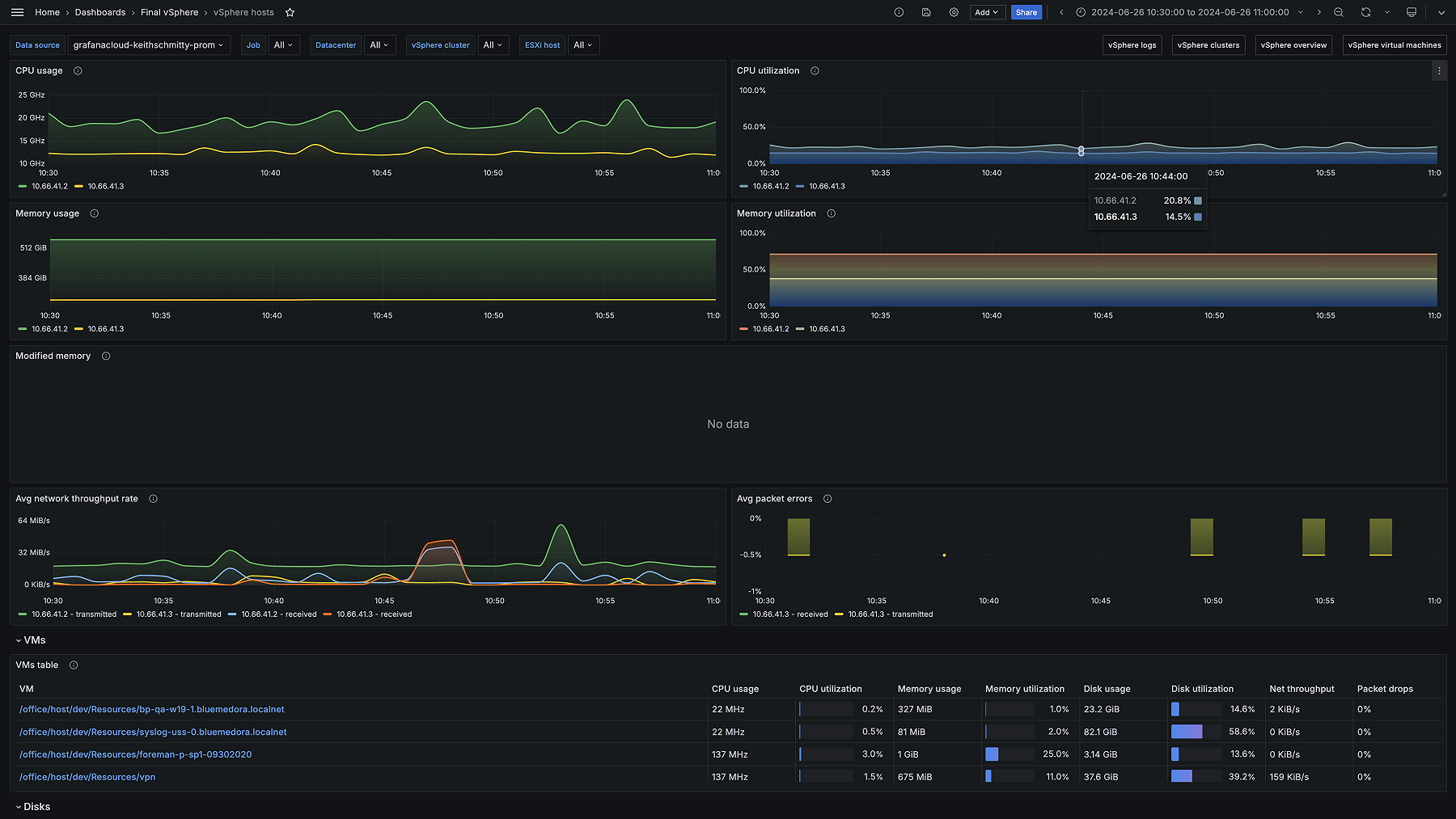Viewport: 1456px width, 819px height.
Task: Toggle 10.66.41.2 in Memory utilization legend
Action: coord(770,329)
